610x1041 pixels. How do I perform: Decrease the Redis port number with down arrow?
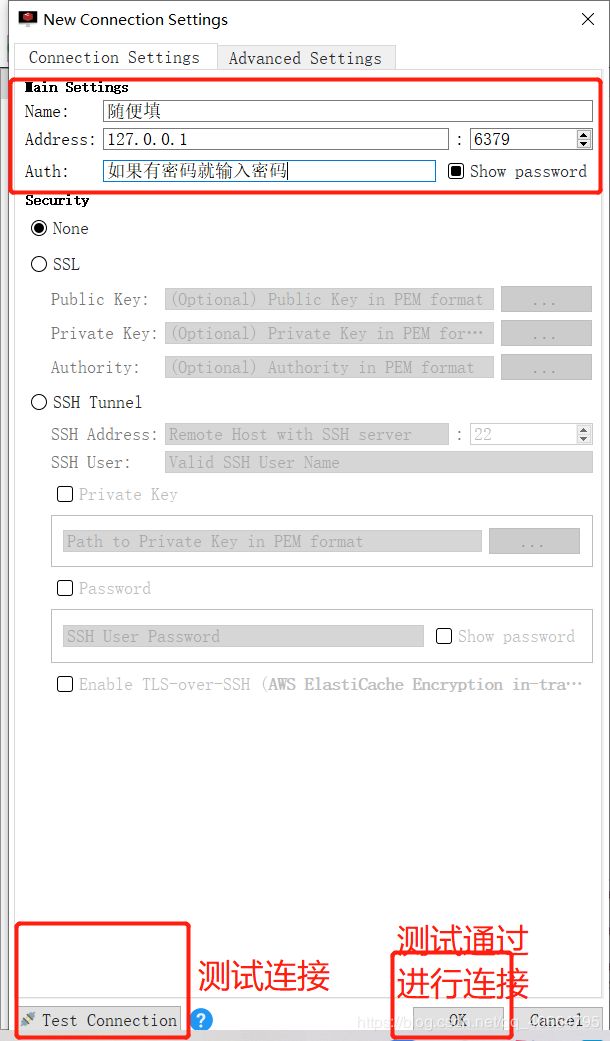pos(583,143)
